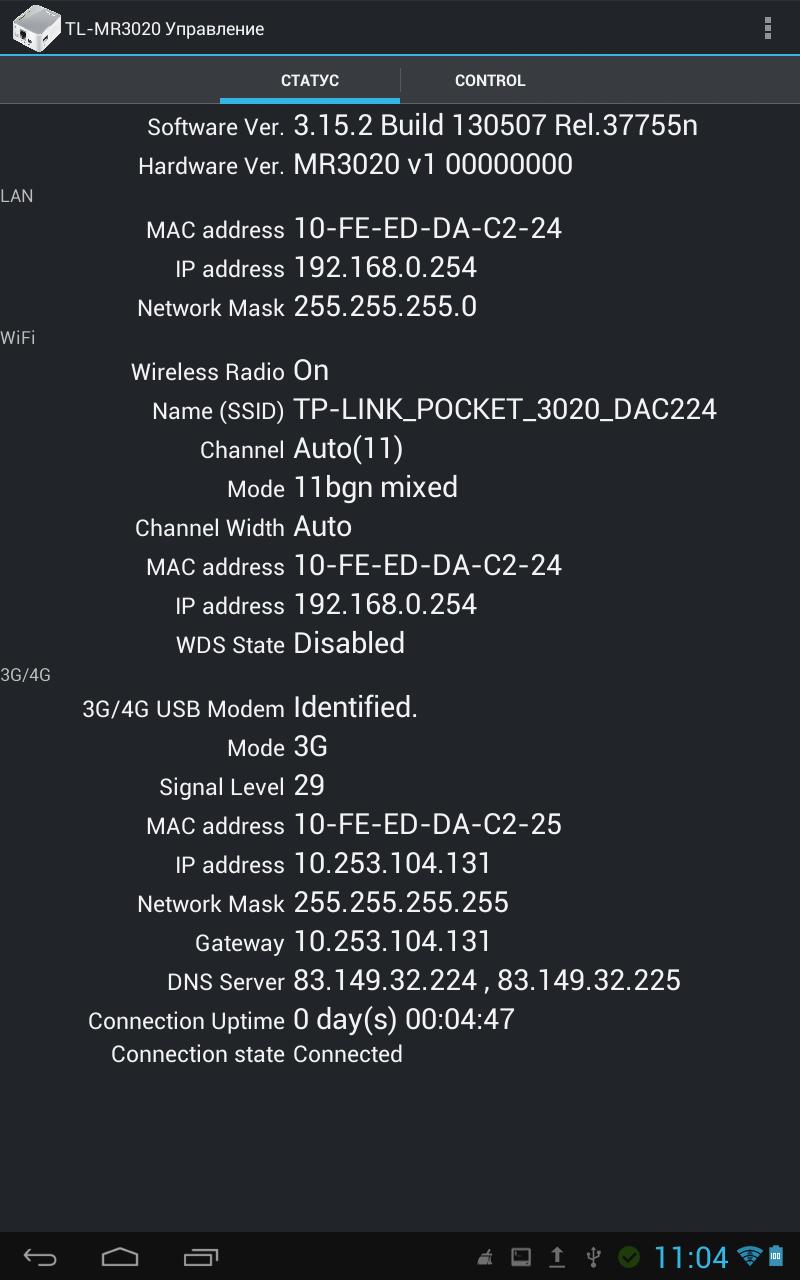This screenshot has height=1280, width=800.
Task: Switch to the CONTROL tab
Action: [x=490, y=80]
